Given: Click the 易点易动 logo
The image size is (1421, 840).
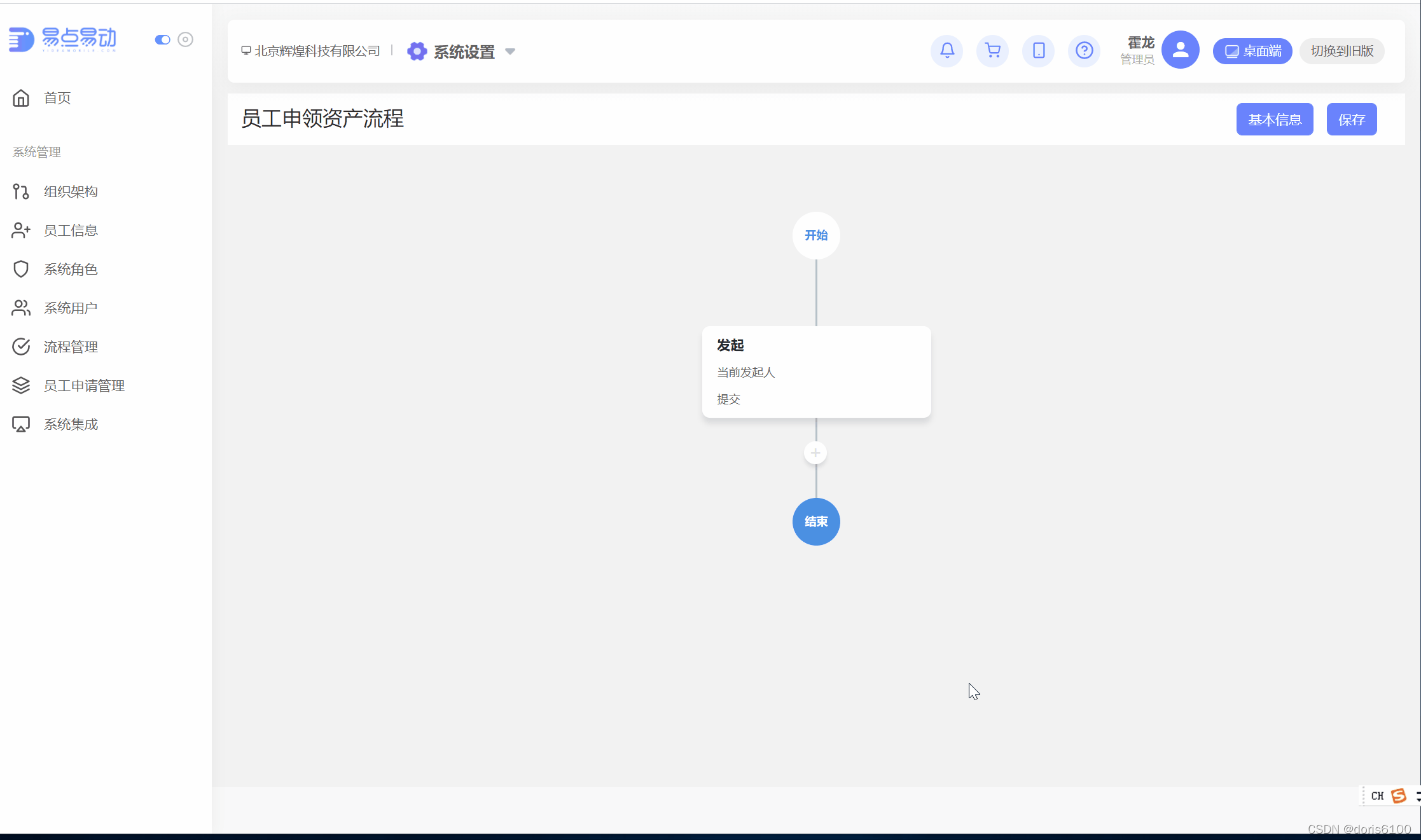Looking at the screenshot, I should (62, 39).
